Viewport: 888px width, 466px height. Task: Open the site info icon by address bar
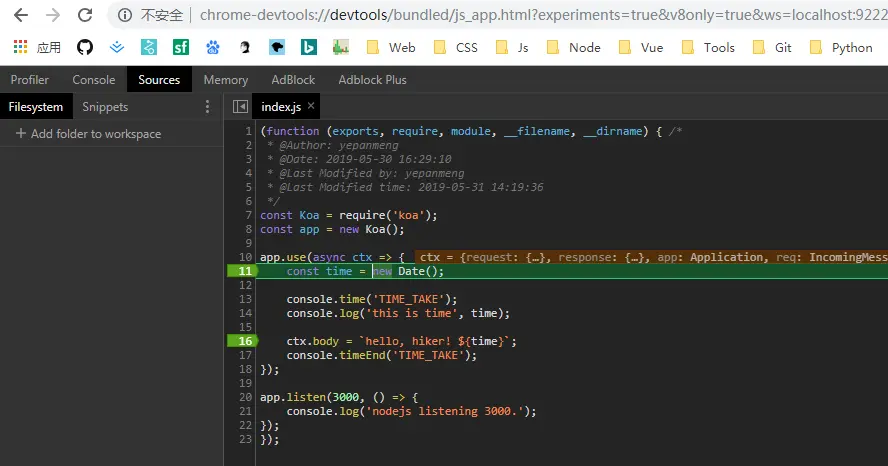[x=125, y=15]
